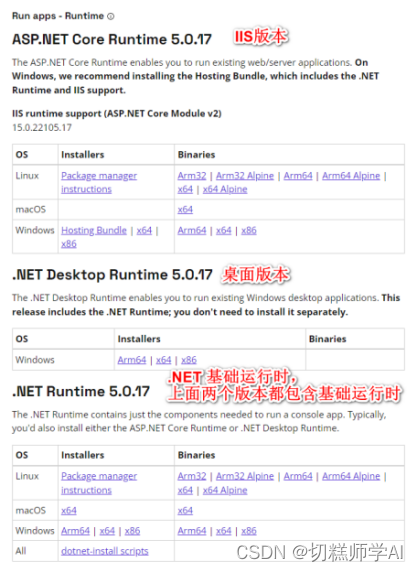Open Package manager instructions link in ASP.NET Core Runtime table

[x=99, y=182]
